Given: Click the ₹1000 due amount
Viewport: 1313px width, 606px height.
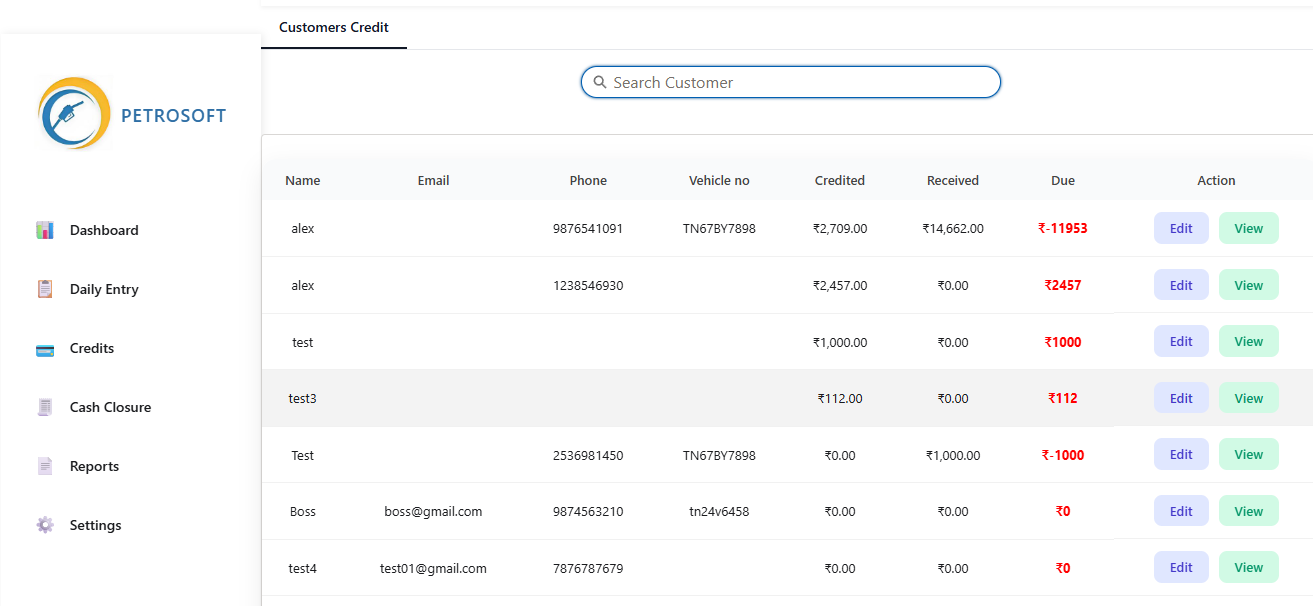Looking at the screenshot, I should point(1063,342).
